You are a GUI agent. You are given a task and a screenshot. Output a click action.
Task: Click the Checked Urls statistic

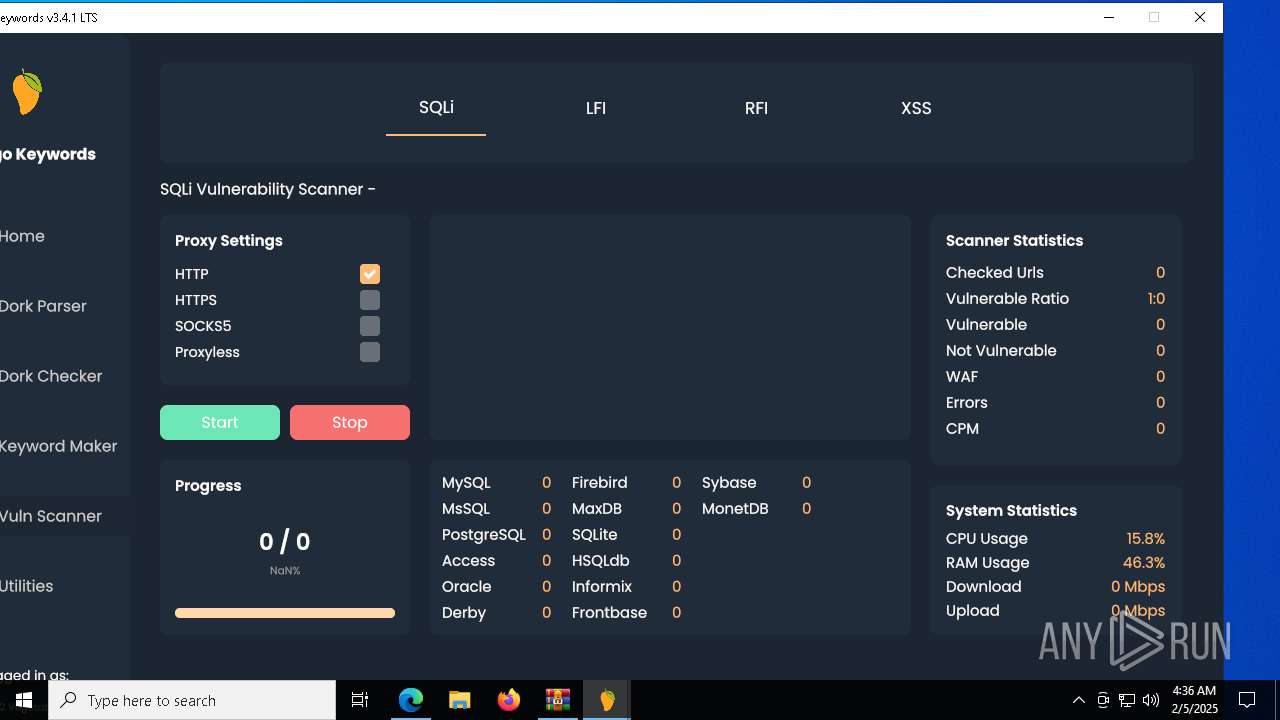pyautogui.click(x=1055, y=273)
